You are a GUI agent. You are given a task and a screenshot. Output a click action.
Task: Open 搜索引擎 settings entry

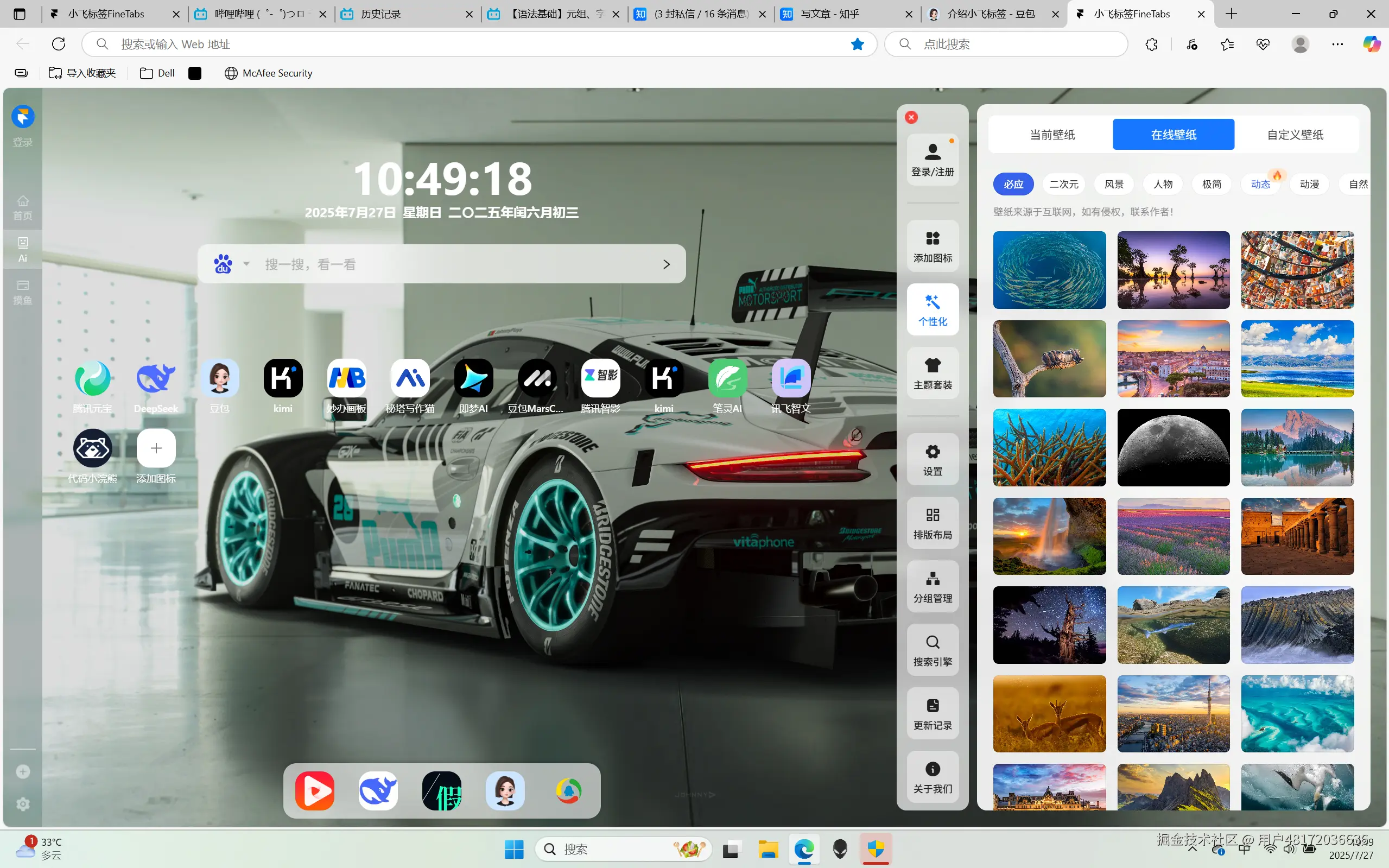933,650
